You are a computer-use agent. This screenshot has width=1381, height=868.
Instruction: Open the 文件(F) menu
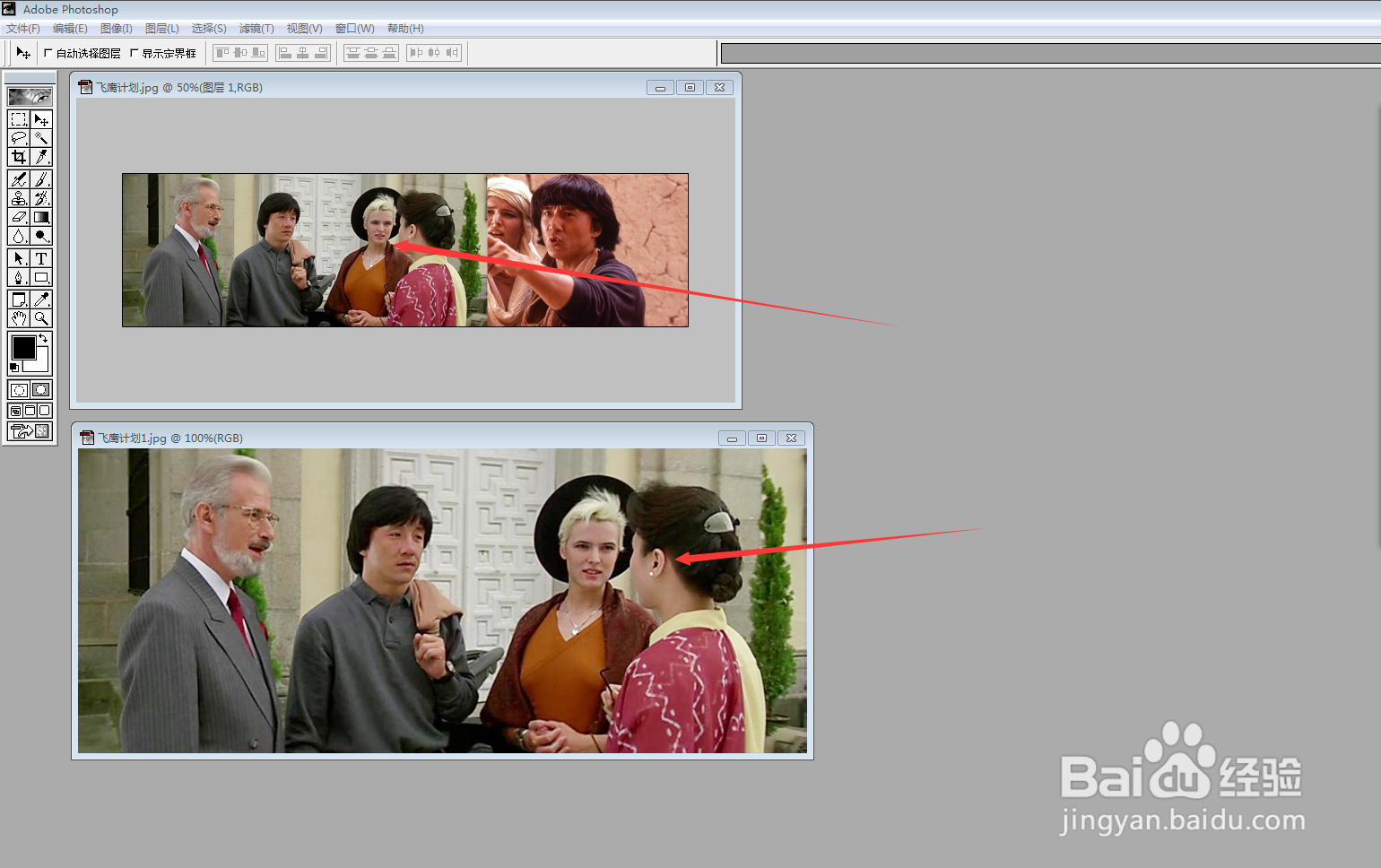click(23, 29)
